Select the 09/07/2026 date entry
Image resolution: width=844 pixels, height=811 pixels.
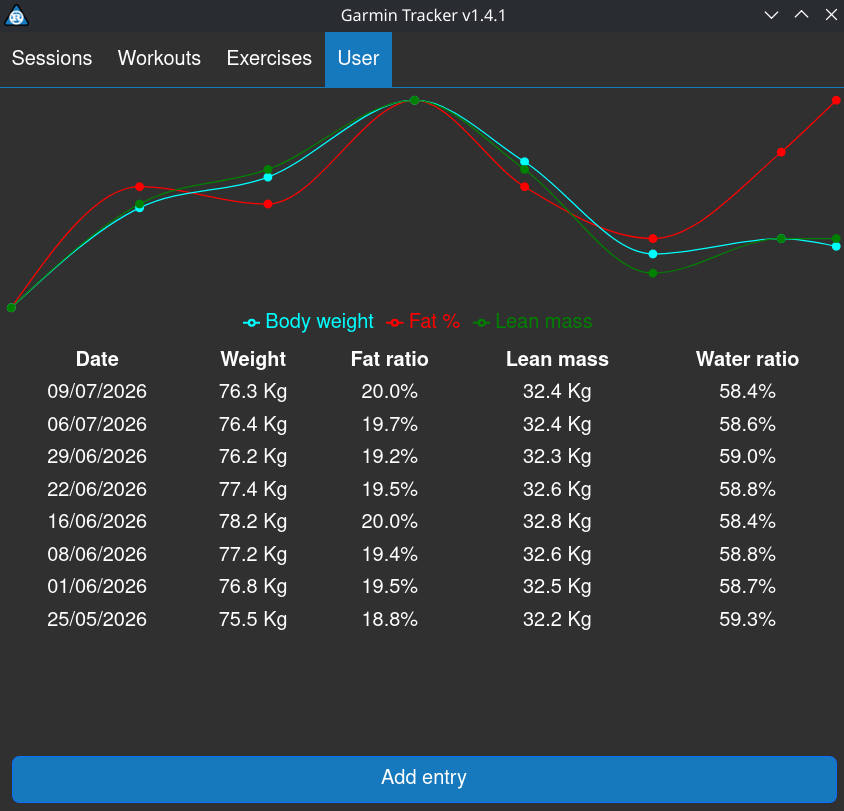pos(97,391)
